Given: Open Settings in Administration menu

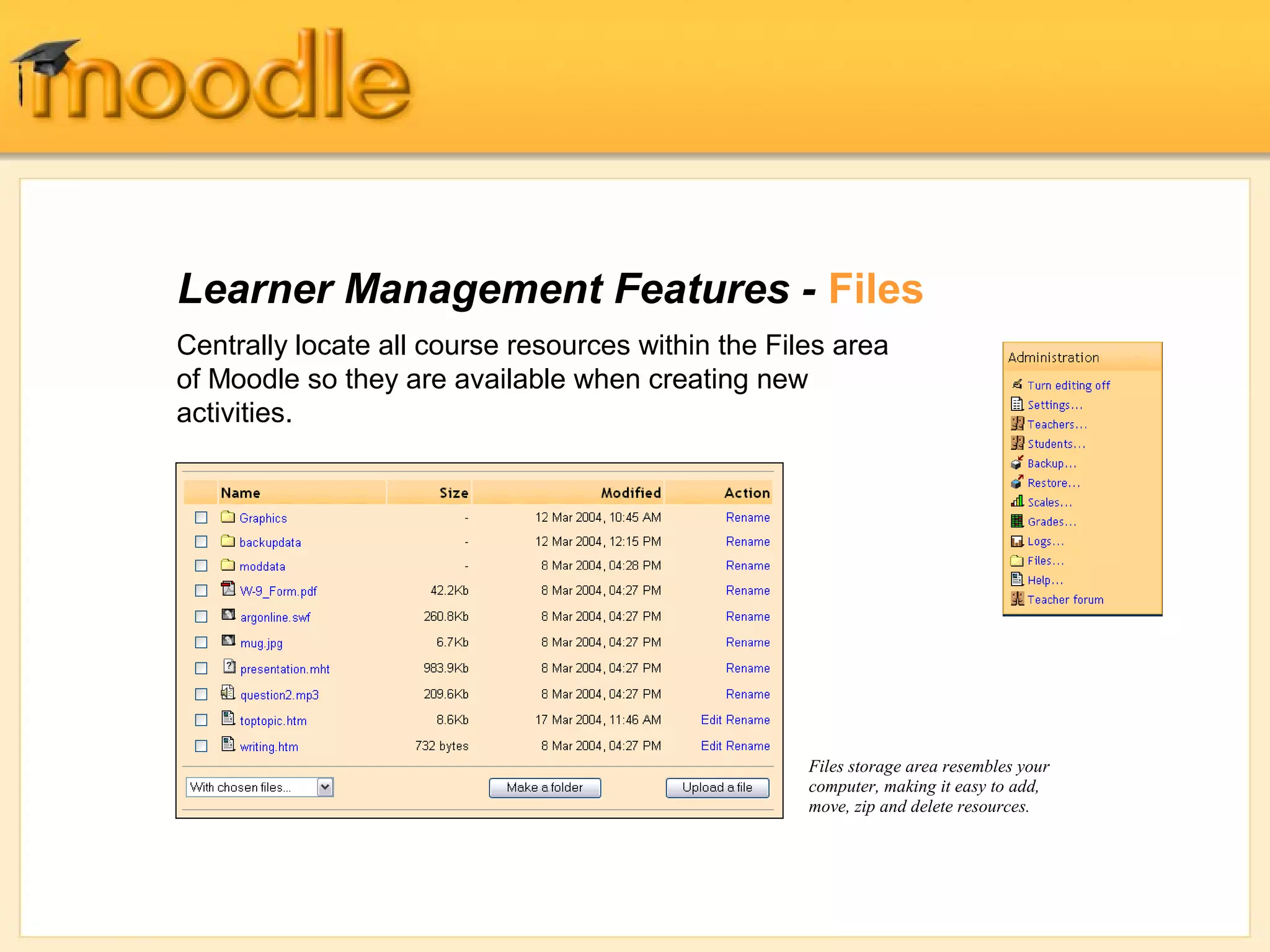Looking at the screenshot, I should (x=1055, y=405).
